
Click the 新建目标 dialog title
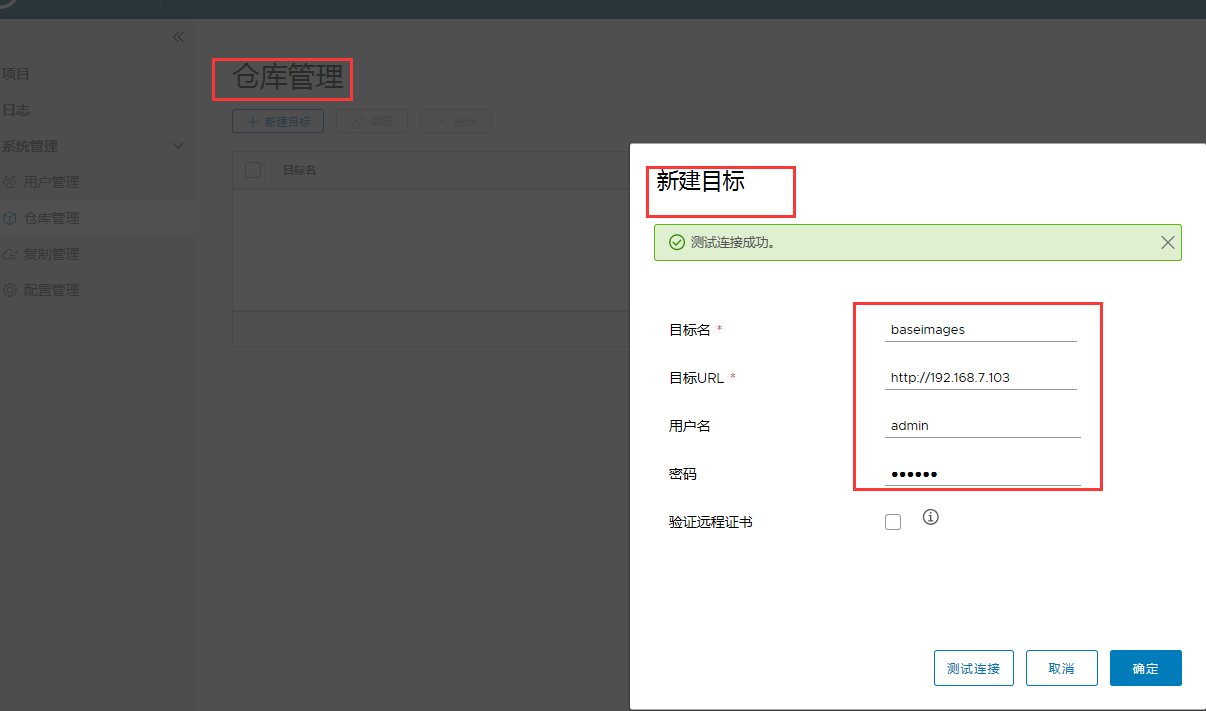[x=700, y=181]
